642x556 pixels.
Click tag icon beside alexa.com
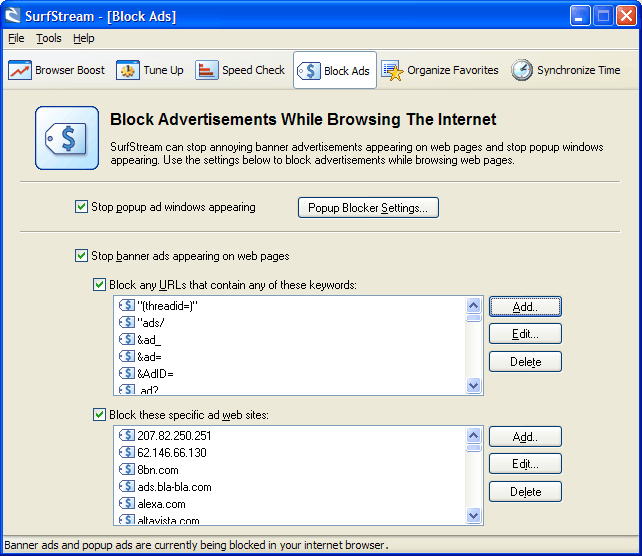pos(127,504)
